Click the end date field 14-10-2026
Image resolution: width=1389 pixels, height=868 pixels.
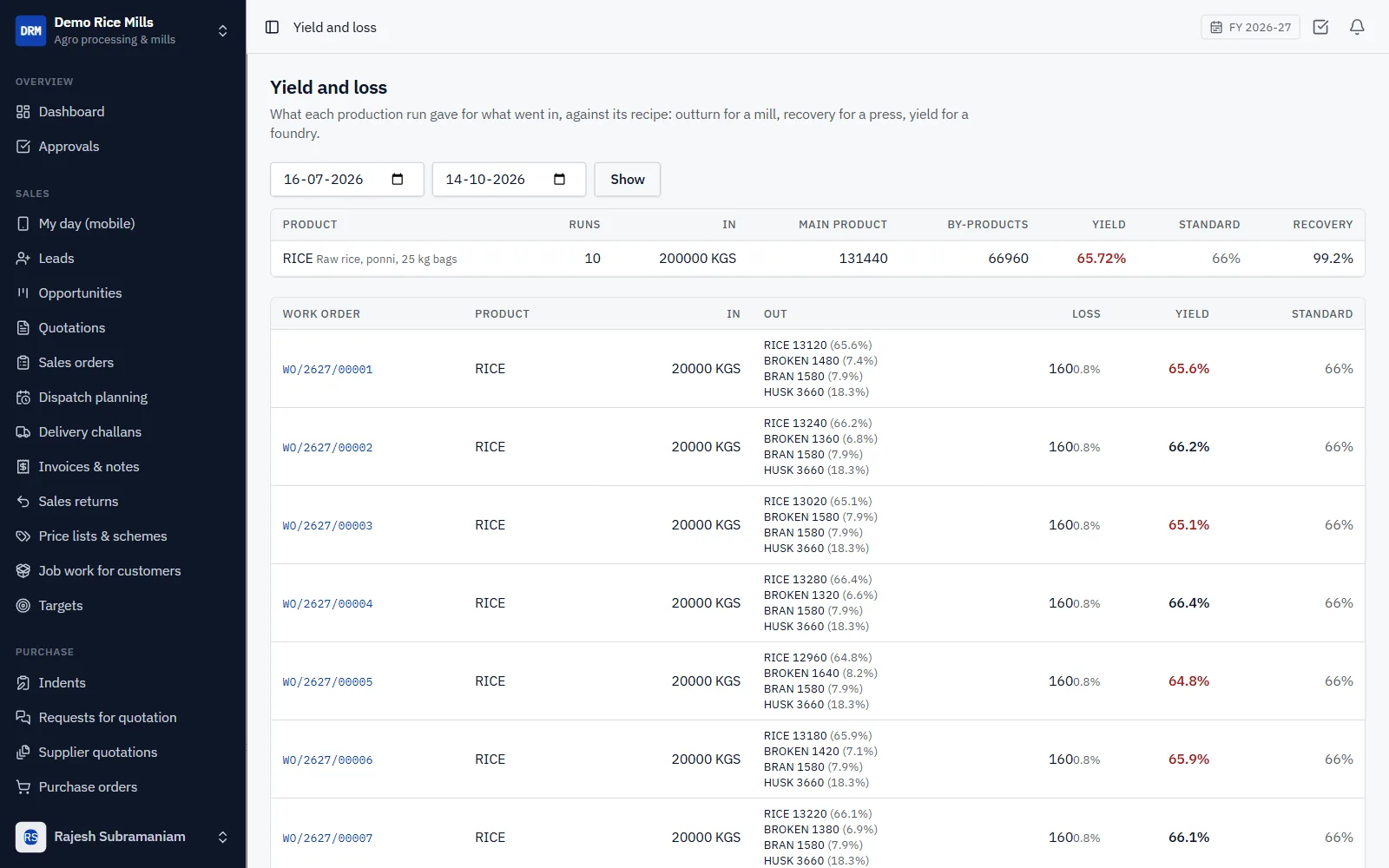pos(509,180)
